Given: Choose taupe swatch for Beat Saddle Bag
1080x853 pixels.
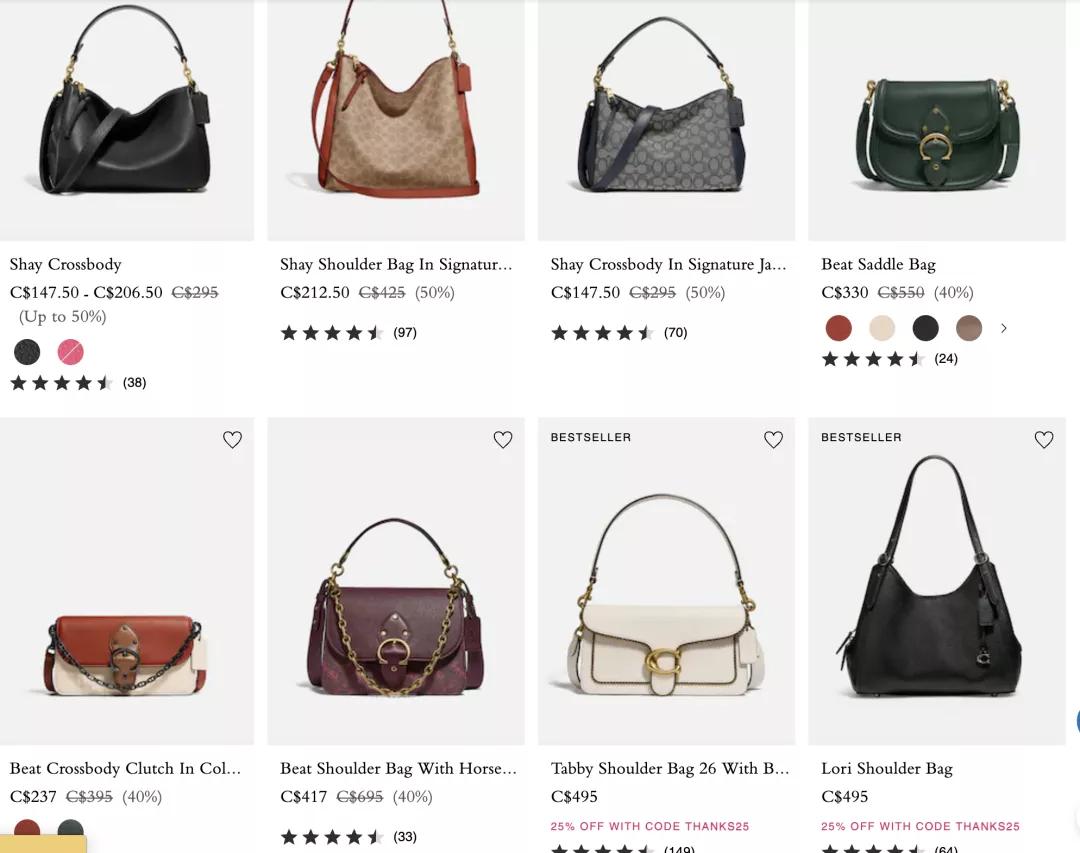Looking at the screenshot, I should [969, 328].
